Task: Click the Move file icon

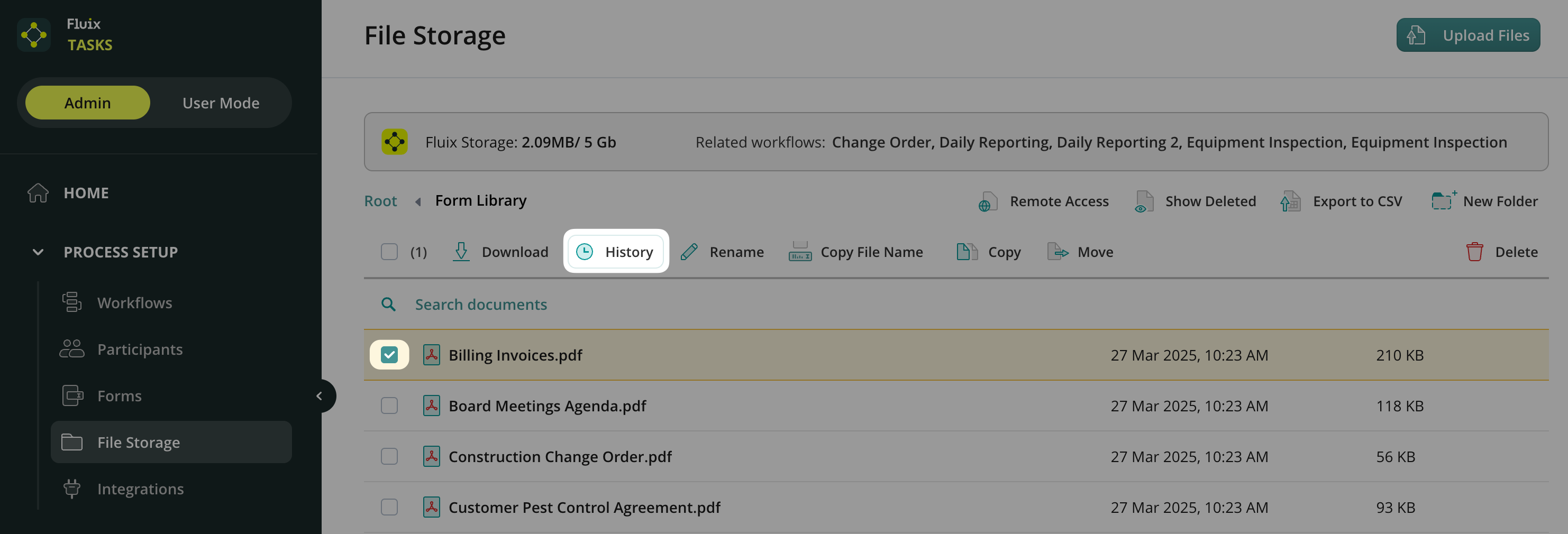Action: click(x=1058, y=252)
